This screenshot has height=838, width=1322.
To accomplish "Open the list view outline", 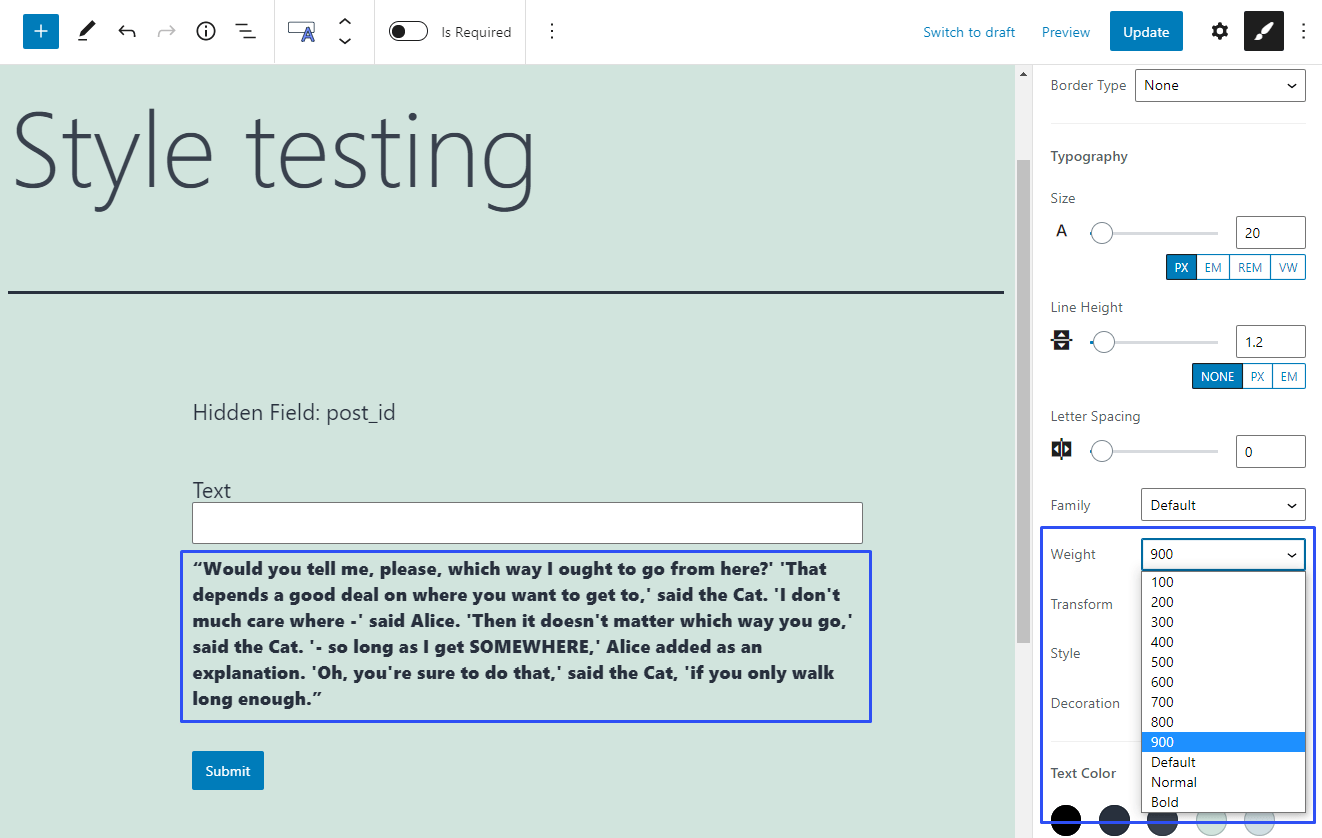I will pyautogui.click(x=245, y=31).
